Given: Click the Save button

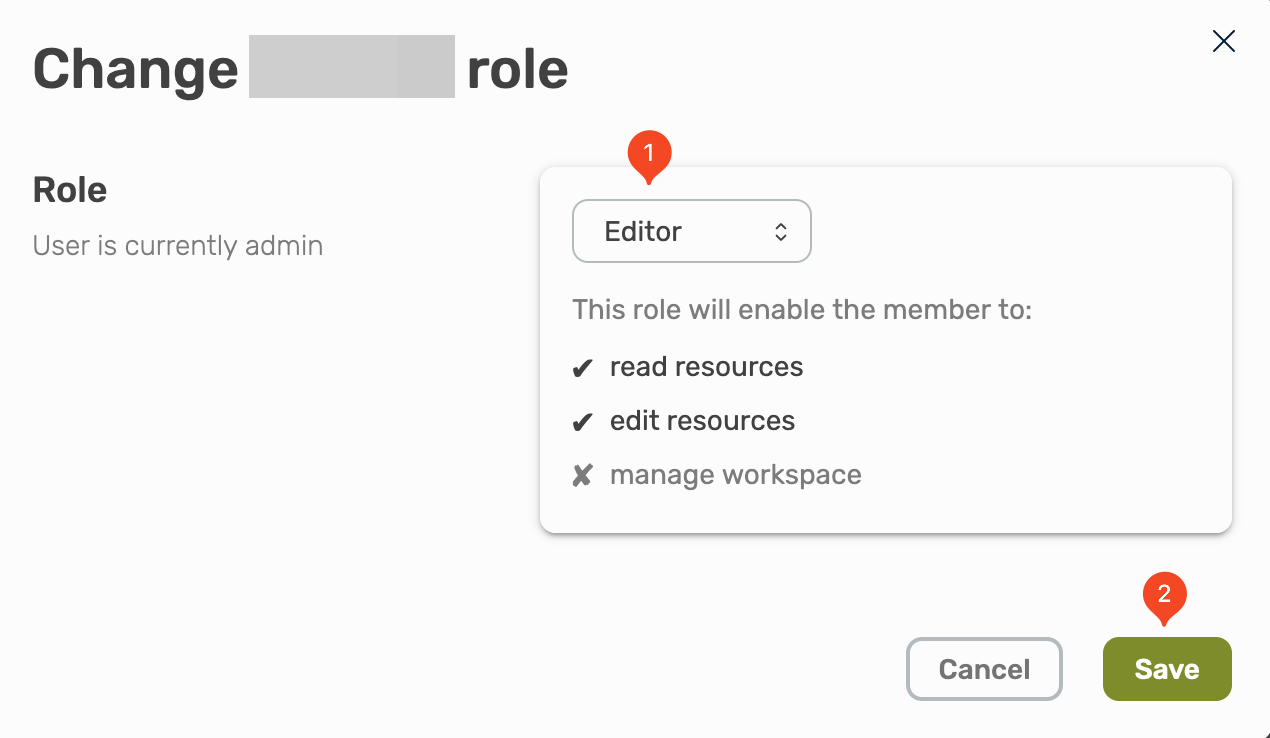Looking at the screenshot, I should coord(1166,669).
